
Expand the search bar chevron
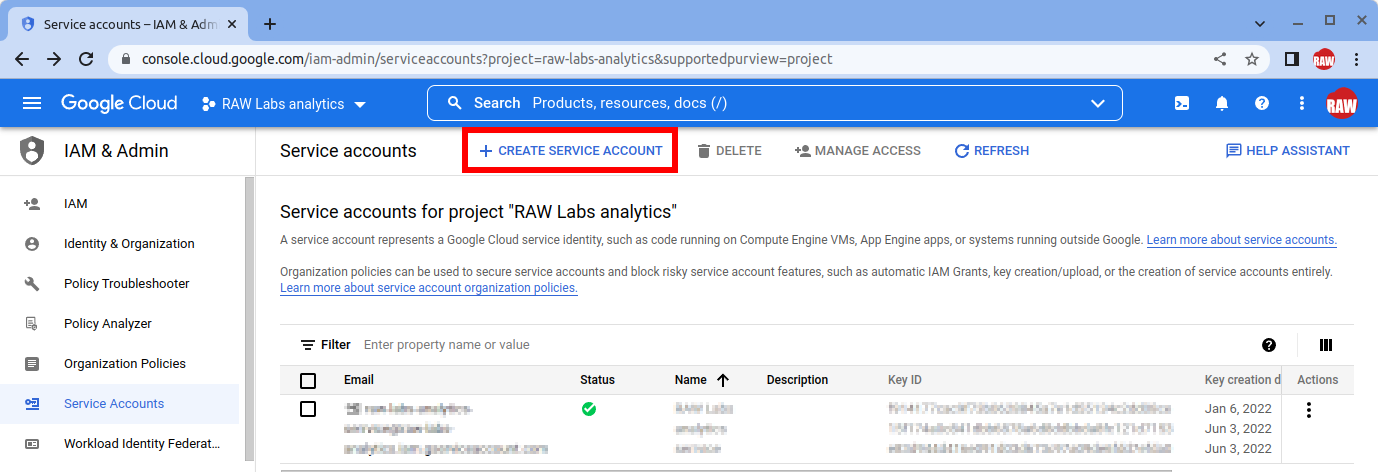[1098, 103]
